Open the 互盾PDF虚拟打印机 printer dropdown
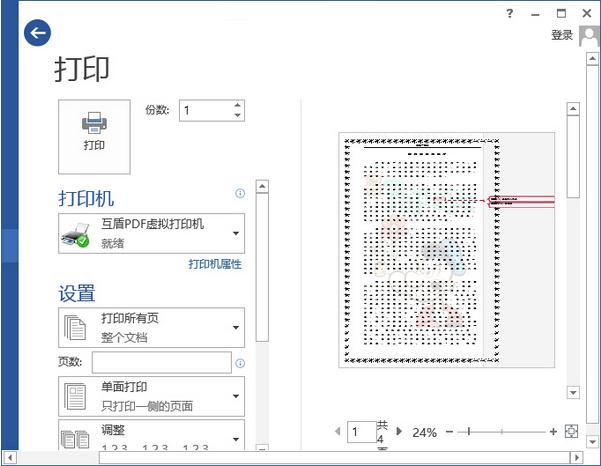 [151, 233]
